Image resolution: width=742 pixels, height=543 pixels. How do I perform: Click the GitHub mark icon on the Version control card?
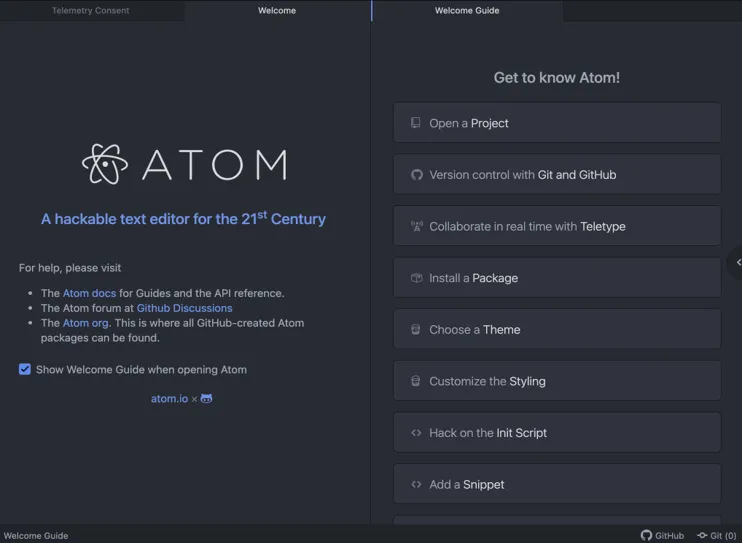pyautogui.click(x=416, y=175)
